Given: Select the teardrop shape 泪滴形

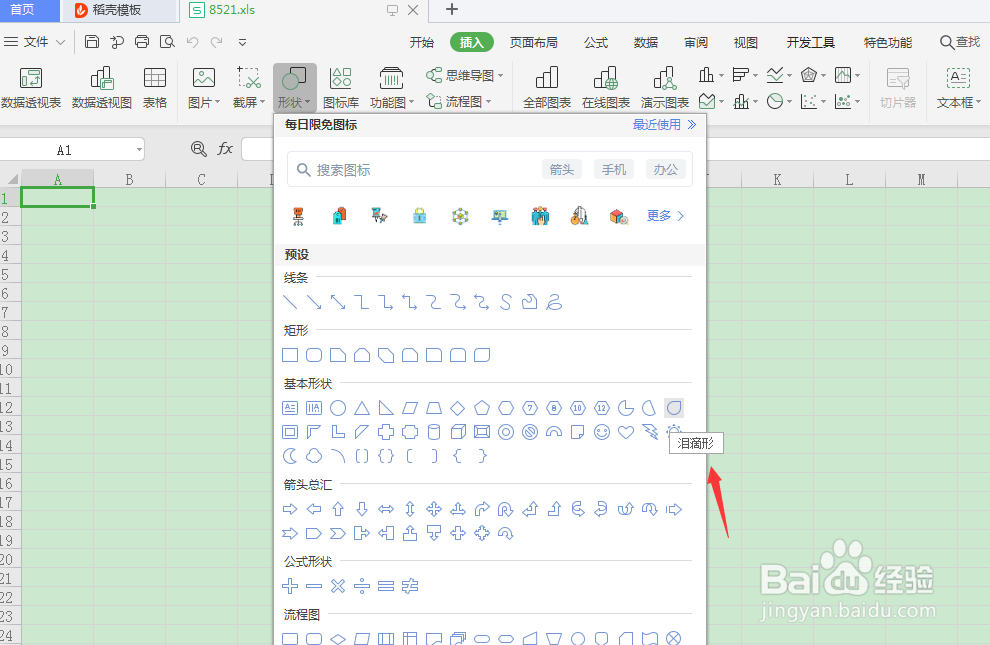Looking at the screenshot, I should click(x=673, y=407).
